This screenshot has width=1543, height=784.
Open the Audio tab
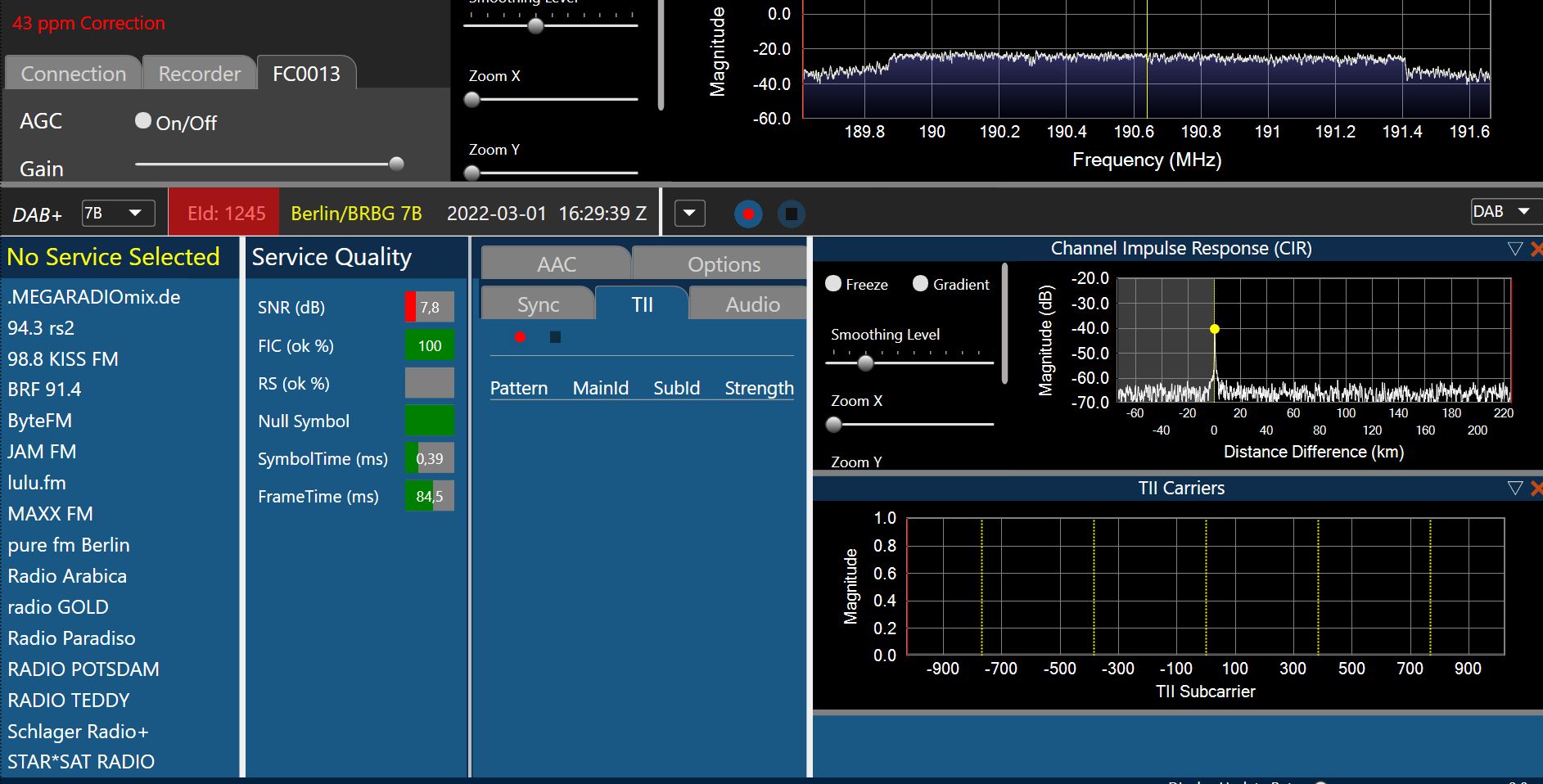click(x=751, y=304)
